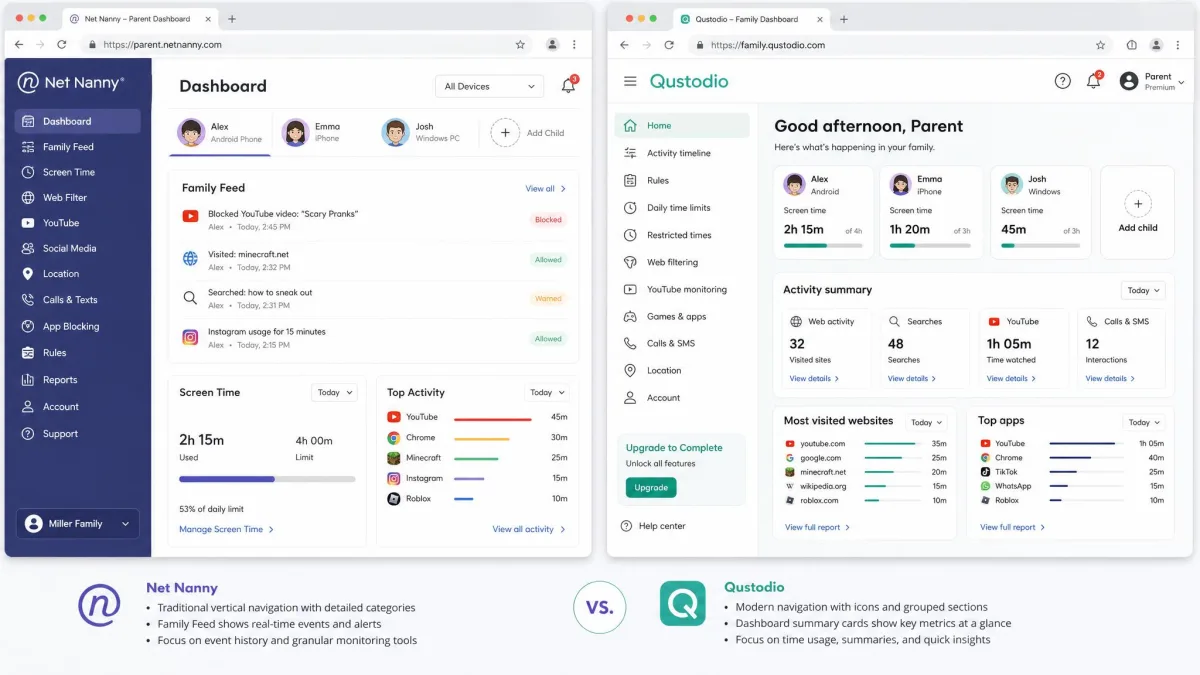Open Most visited websites Today dropdown
The height and width of the screenshot is (675, 1200).
tap(925, 423)
